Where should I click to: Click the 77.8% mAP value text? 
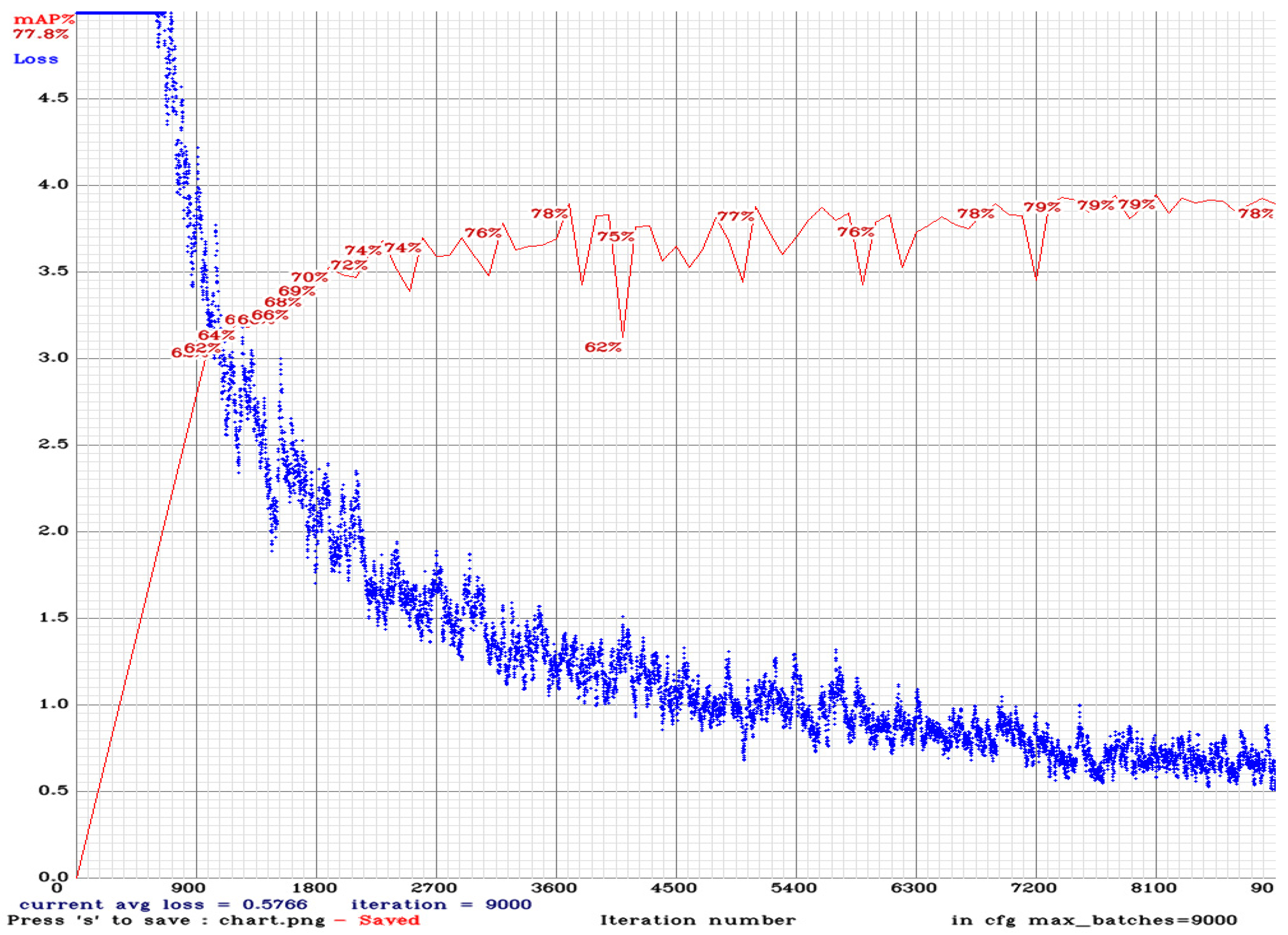pos(41,34)
